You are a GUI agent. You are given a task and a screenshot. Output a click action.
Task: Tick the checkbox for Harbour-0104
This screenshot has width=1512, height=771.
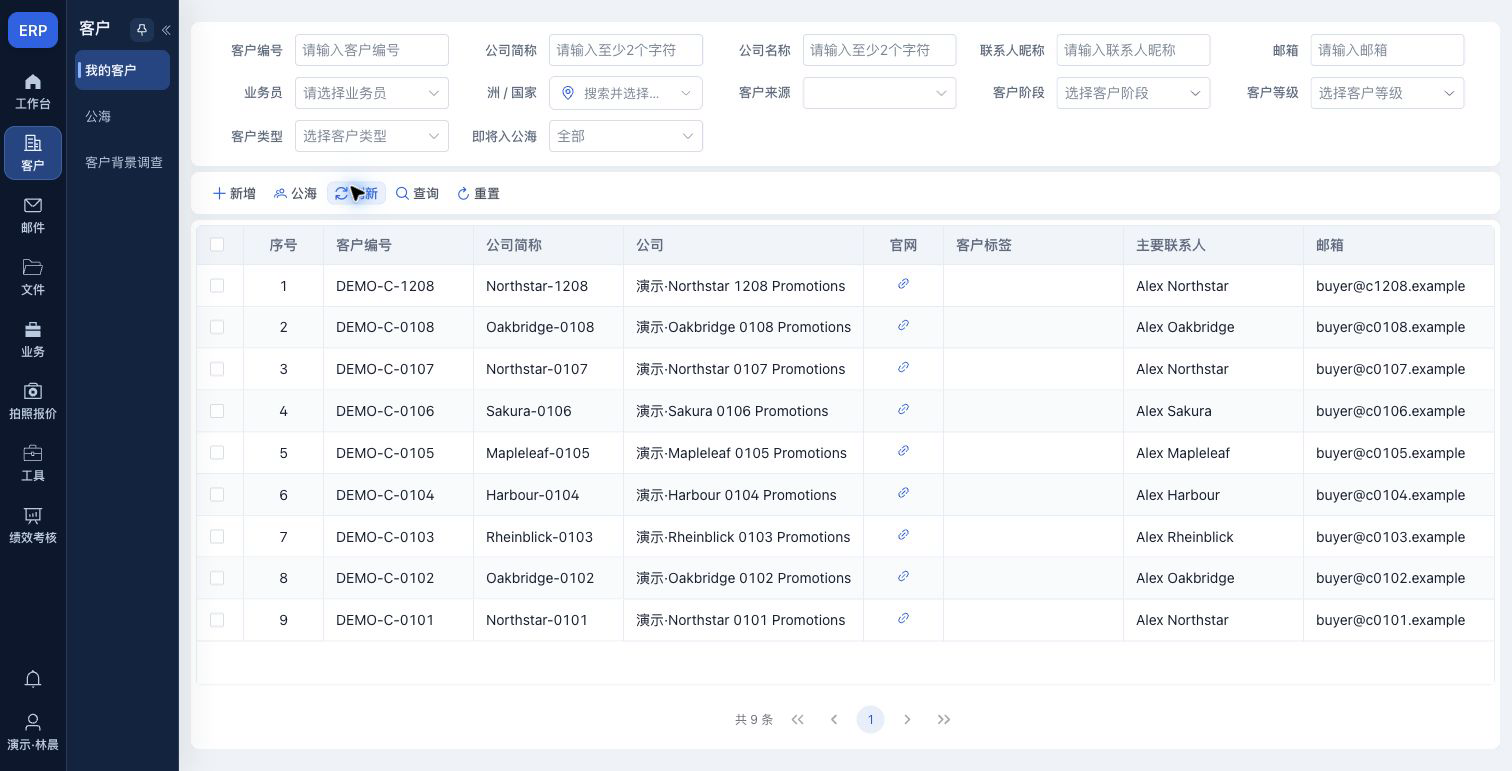[217, 495]
